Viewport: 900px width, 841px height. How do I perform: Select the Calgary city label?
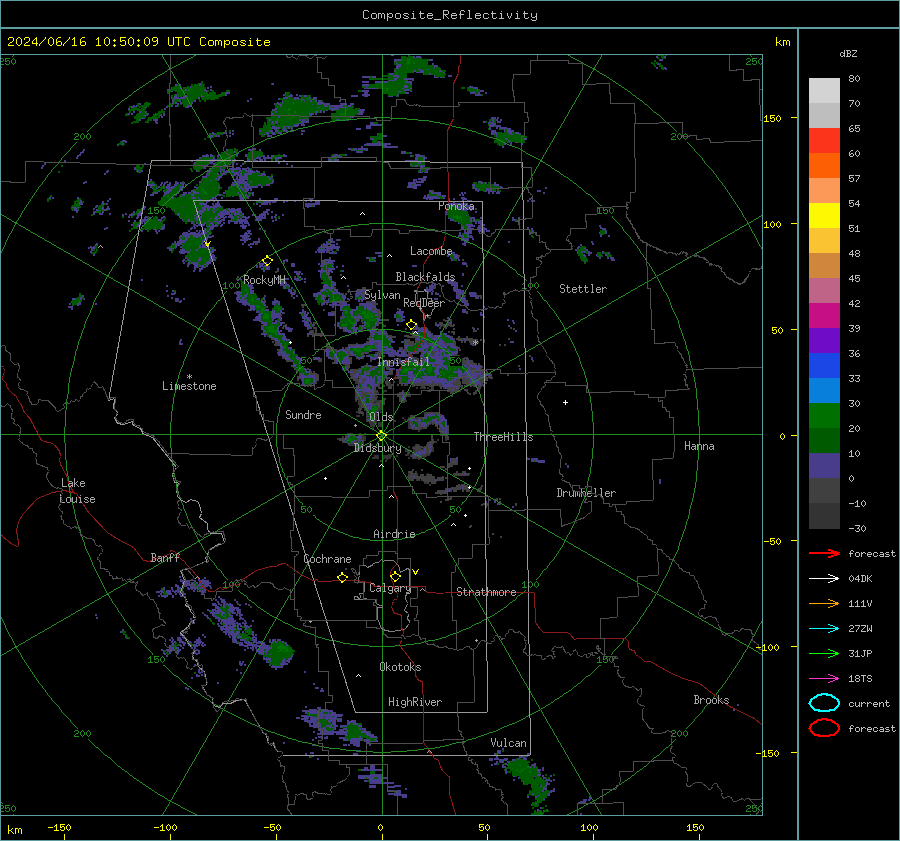pyautogui.click(x=390, y=588)
